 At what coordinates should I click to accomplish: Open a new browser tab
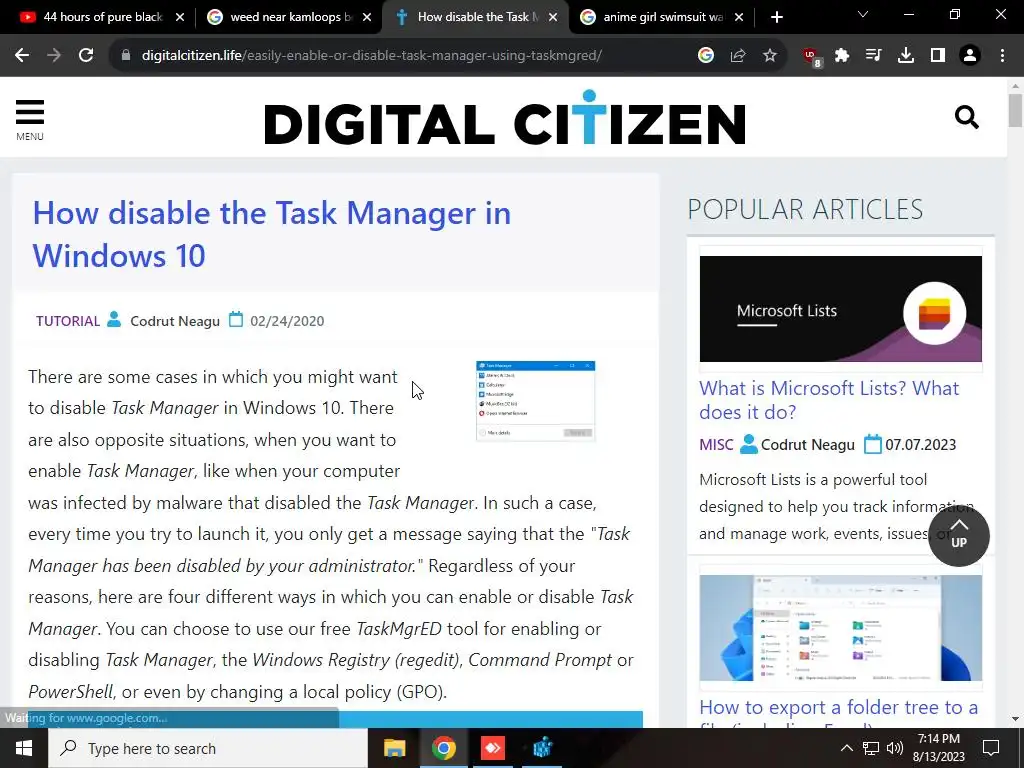point(776,17)
